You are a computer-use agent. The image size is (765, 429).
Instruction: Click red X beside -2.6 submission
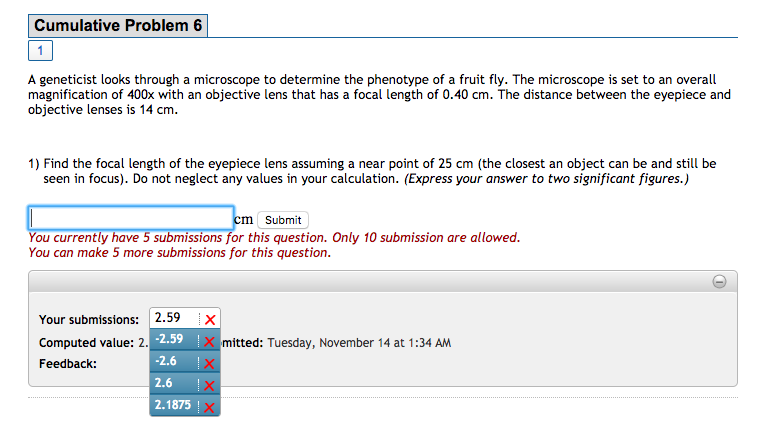[x=210, y=362]
